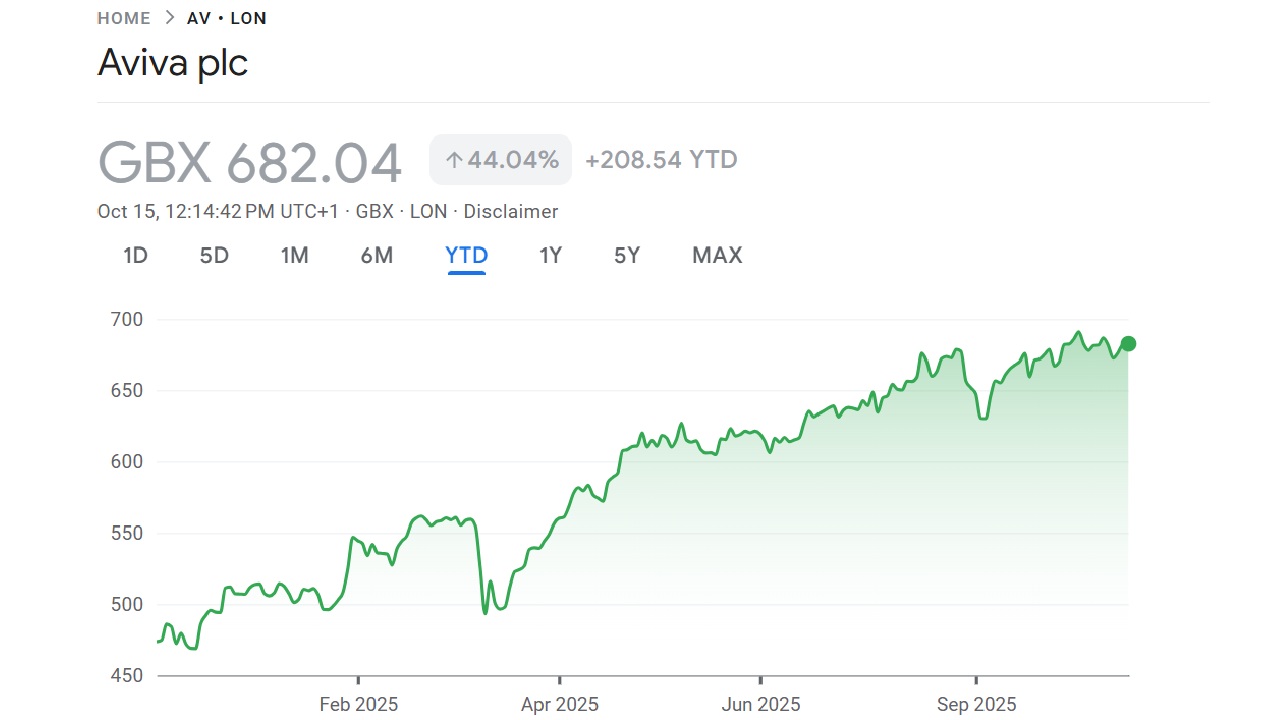The width and height of the screenshot is (1280, 720).
Task: Click the Aviva plc page title
Action: point(172,62)
